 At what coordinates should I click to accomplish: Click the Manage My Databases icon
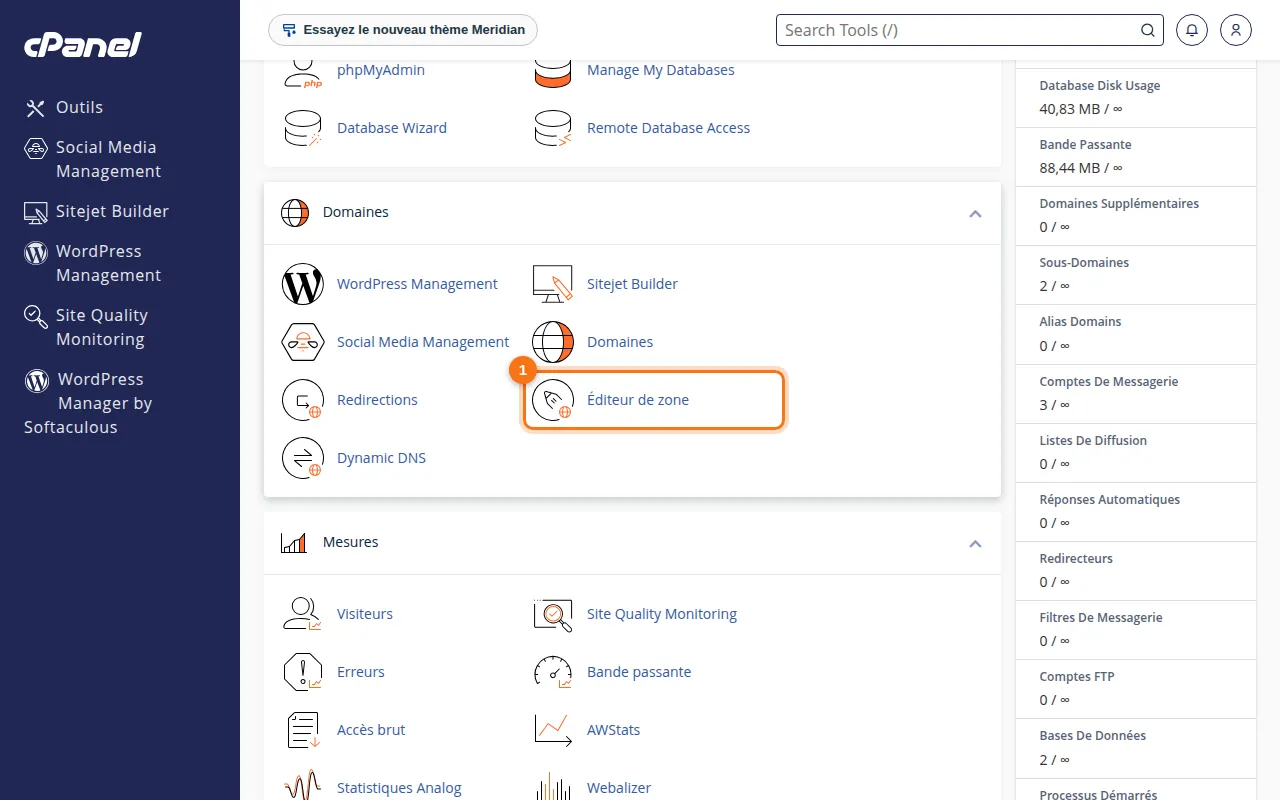pyautogui.click(x=553, y=72)
